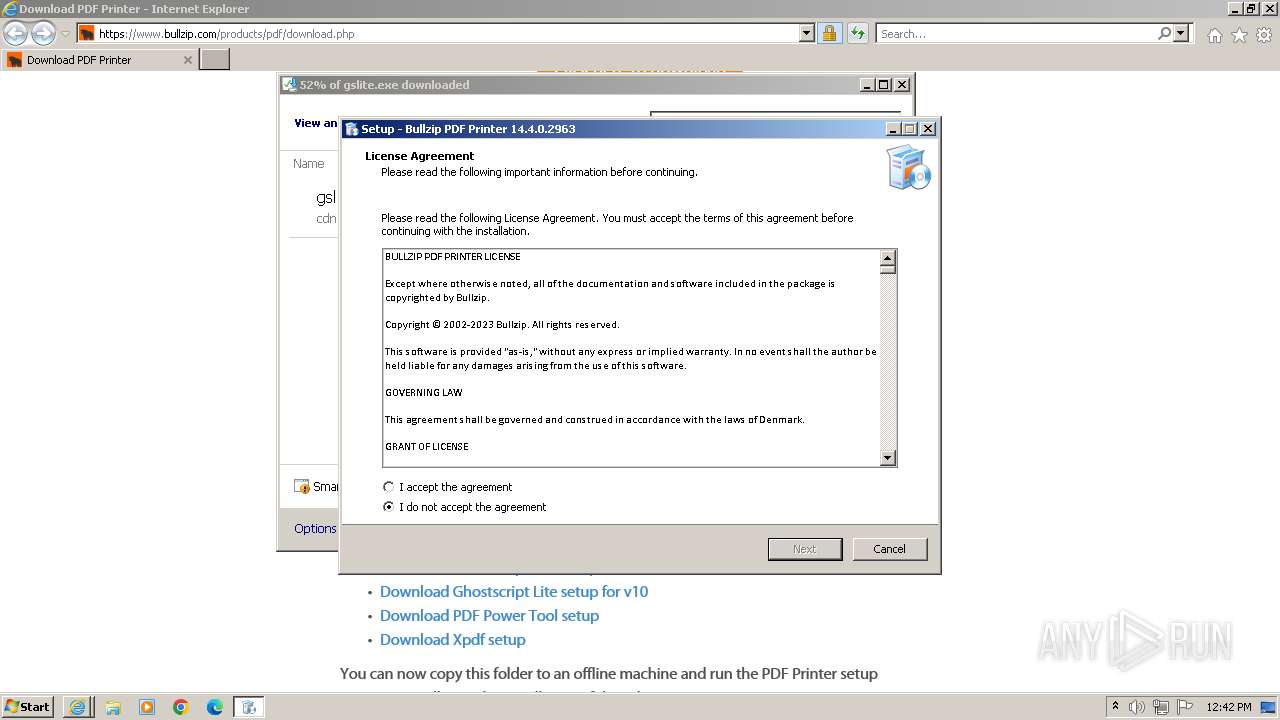Open the volume speaker tray icon
This screenshot has width=1280, height=720.
pyautogui.click(x=1137, y=707)
